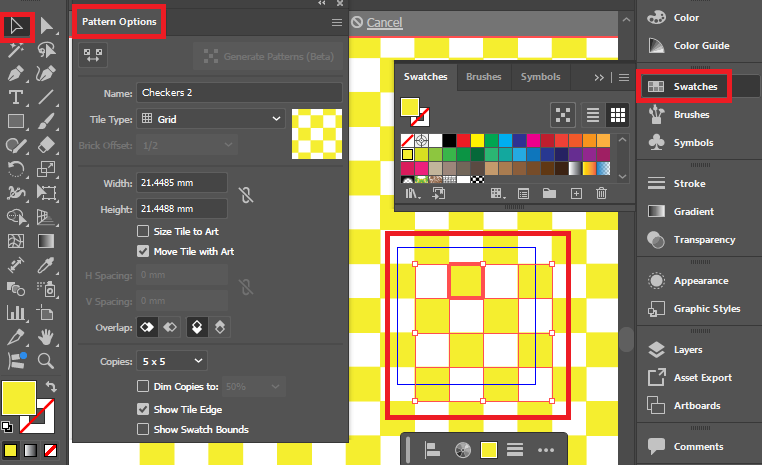Select the Swatches tab in floating panel
Viewport: 762px width, 465px height.
[425, 77]
